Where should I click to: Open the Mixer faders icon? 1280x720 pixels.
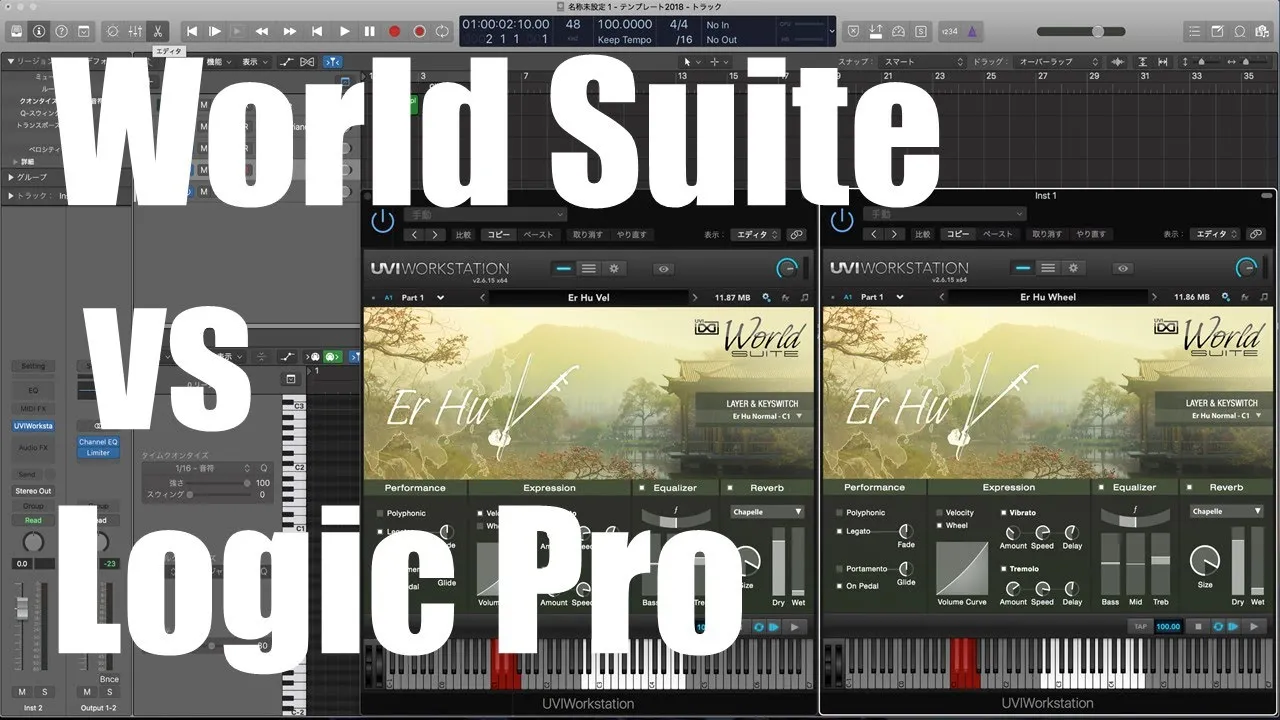point(135,31)
